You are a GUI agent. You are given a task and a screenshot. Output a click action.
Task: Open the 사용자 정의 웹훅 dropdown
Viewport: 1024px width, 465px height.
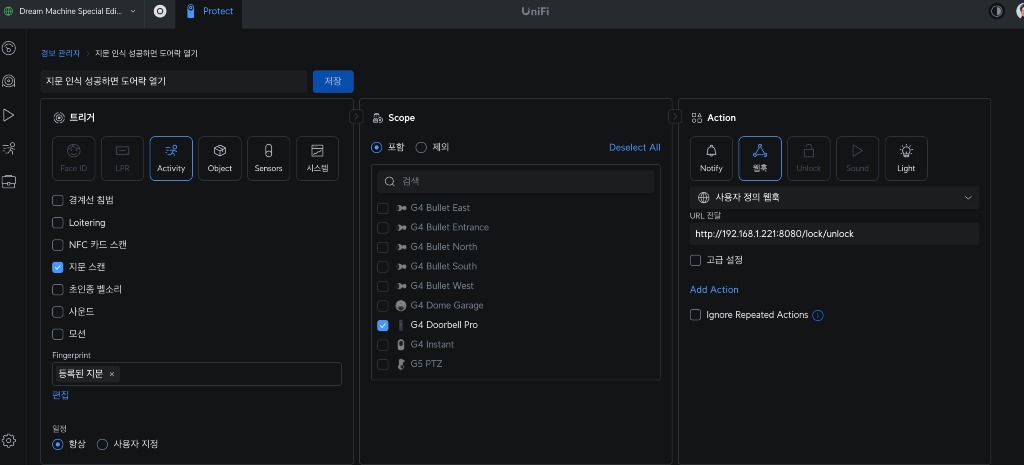[834, 198]
